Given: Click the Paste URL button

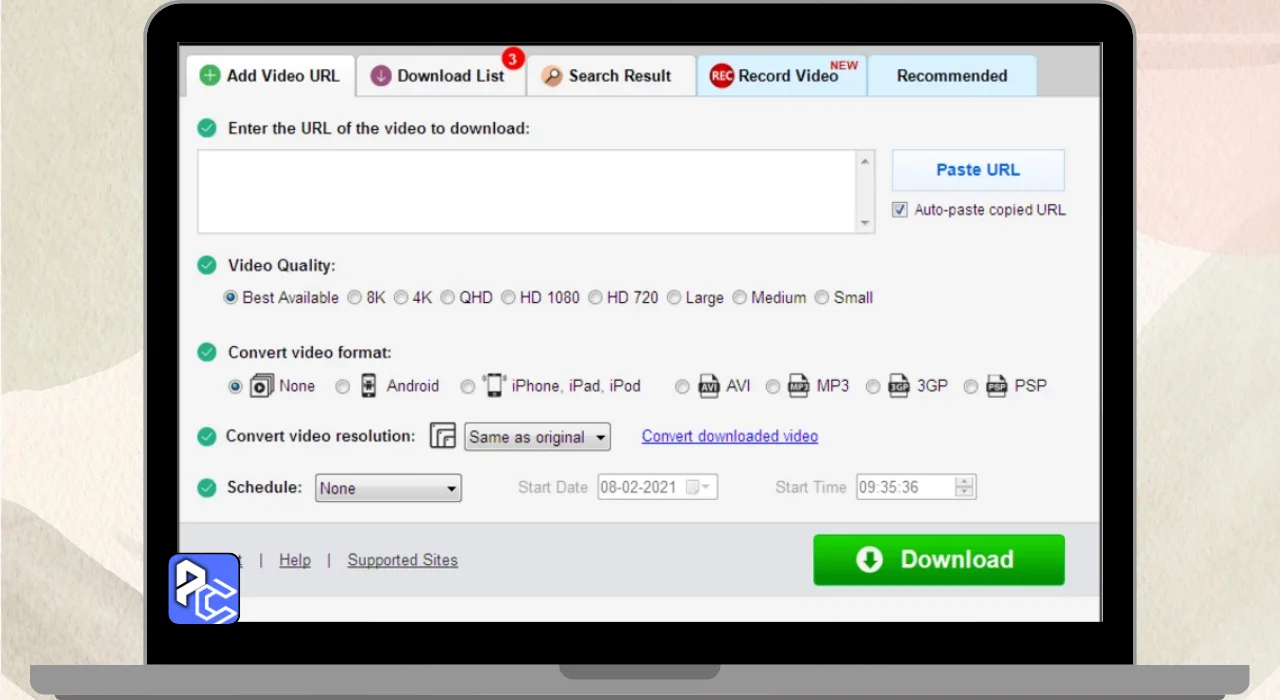Looking at the screenshot, I should point(978,170).
